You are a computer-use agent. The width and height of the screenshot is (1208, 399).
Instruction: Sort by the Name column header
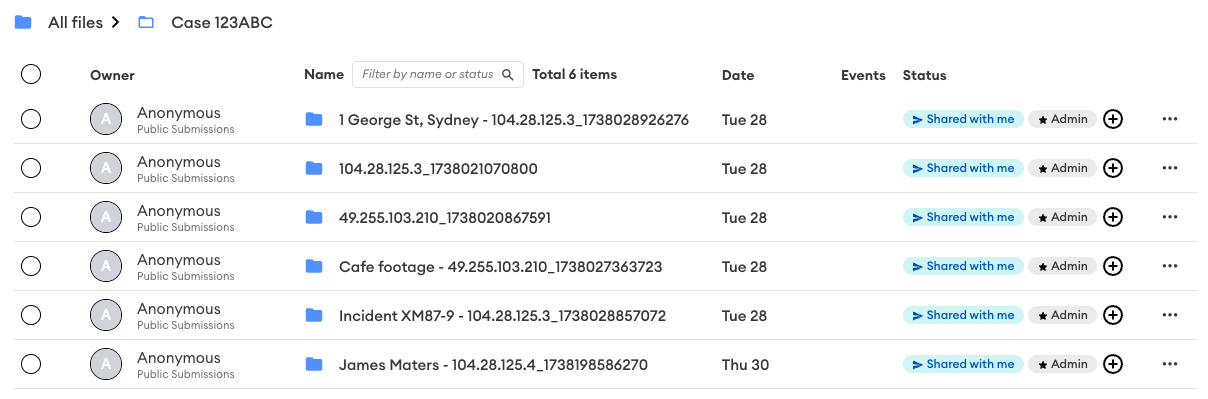(x=324, y=75)
